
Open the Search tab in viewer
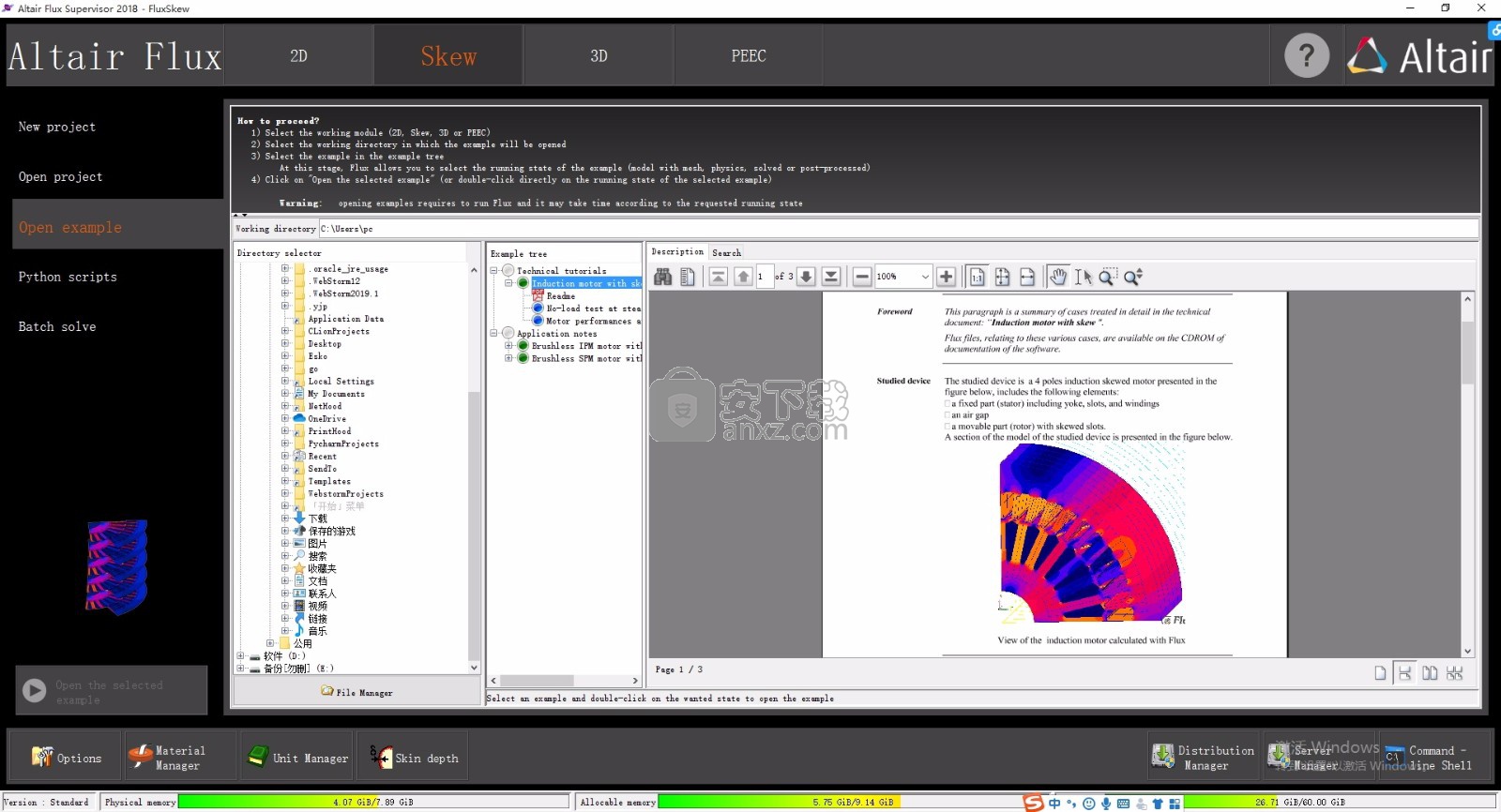click(x=726, y=252)
